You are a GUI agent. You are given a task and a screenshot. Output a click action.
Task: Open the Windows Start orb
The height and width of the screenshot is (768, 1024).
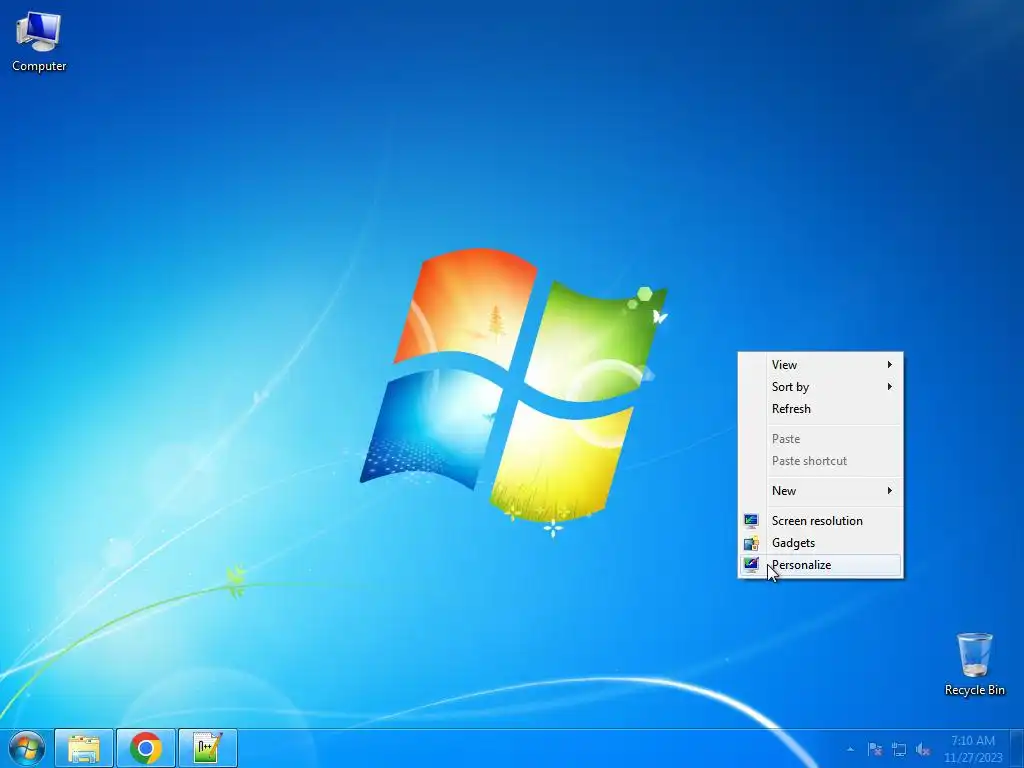27,748
